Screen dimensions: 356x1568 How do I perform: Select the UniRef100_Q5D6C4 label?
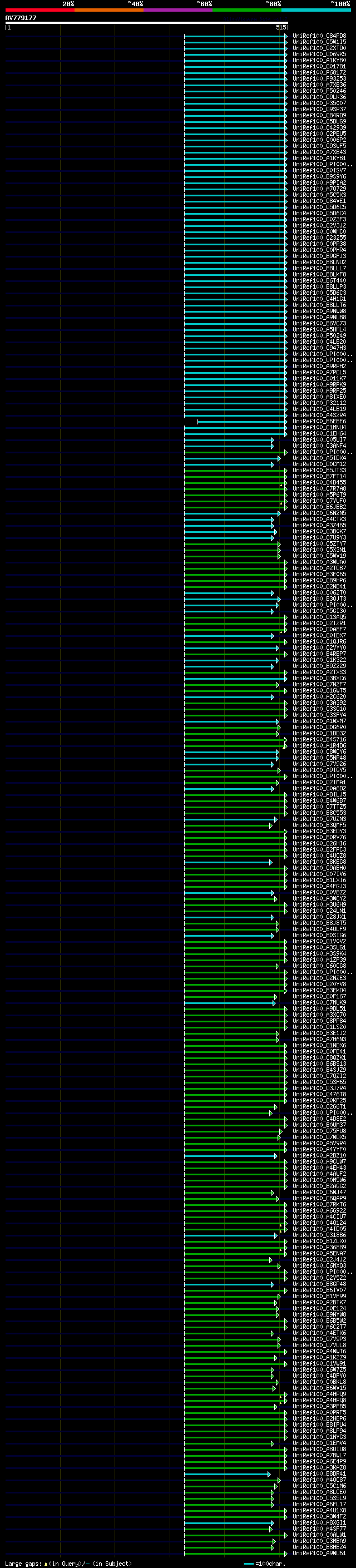point(319,213)
